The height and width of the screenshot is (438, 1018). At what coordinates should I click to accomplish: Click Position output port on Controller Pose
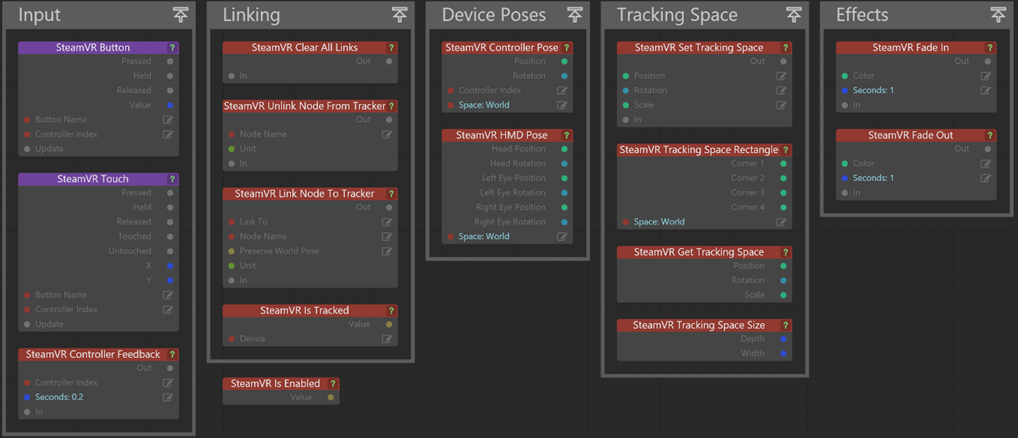click(x=564, y=62)
